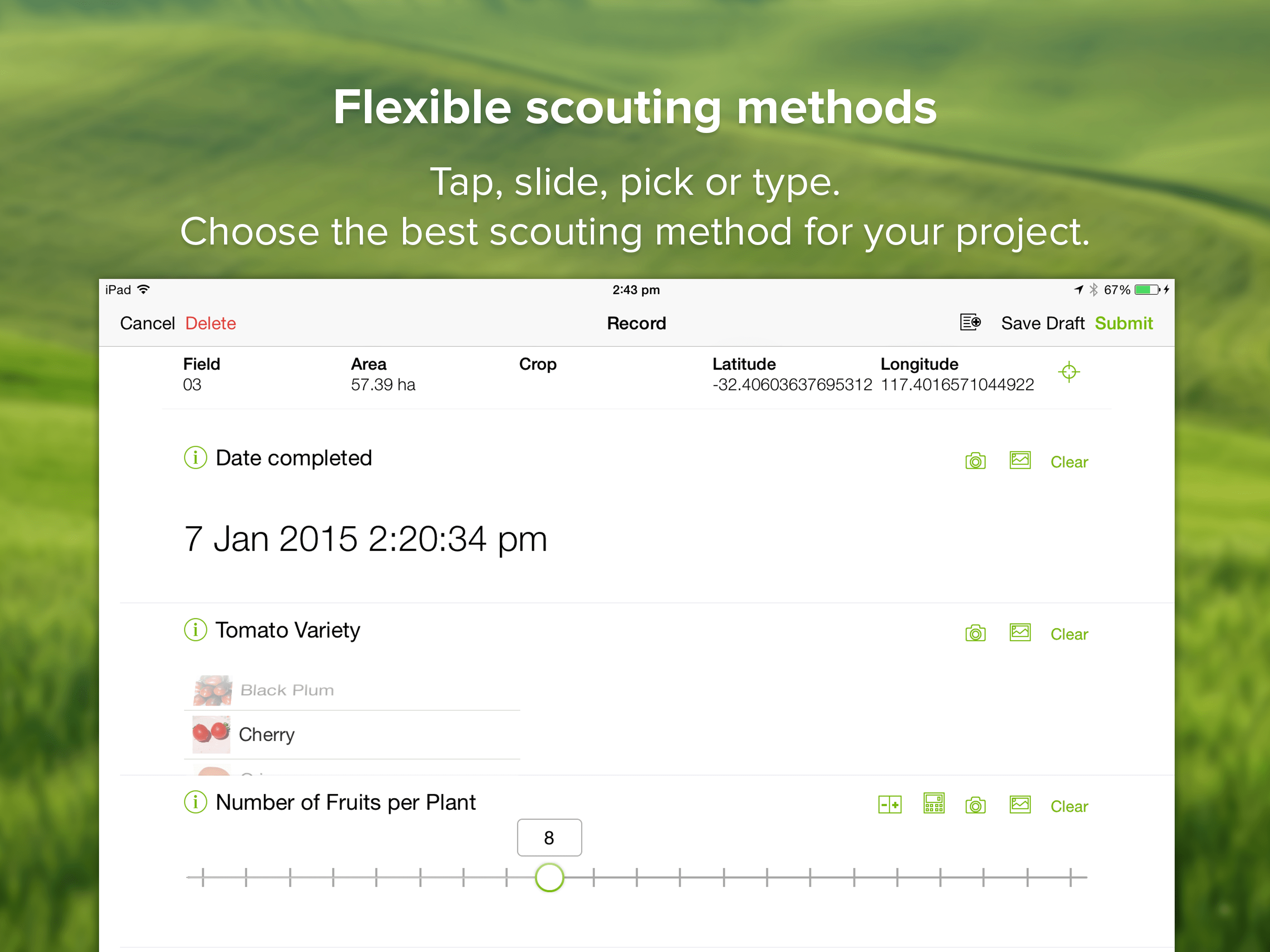Tap the plus/minus stepper icon for Fruits
The image size is (1270, 952).
coord(889,805)
